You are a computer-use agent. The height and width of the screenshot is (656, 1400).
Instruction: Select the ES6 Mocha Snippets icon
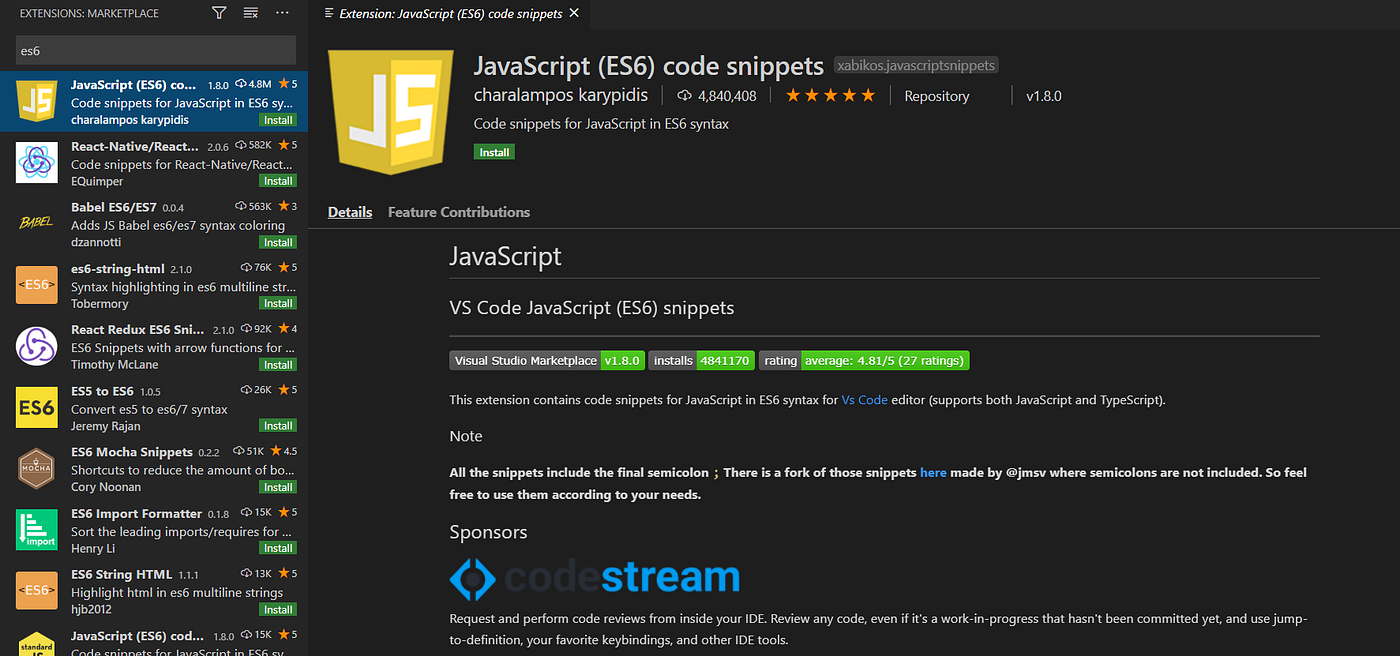click(36, 468)
